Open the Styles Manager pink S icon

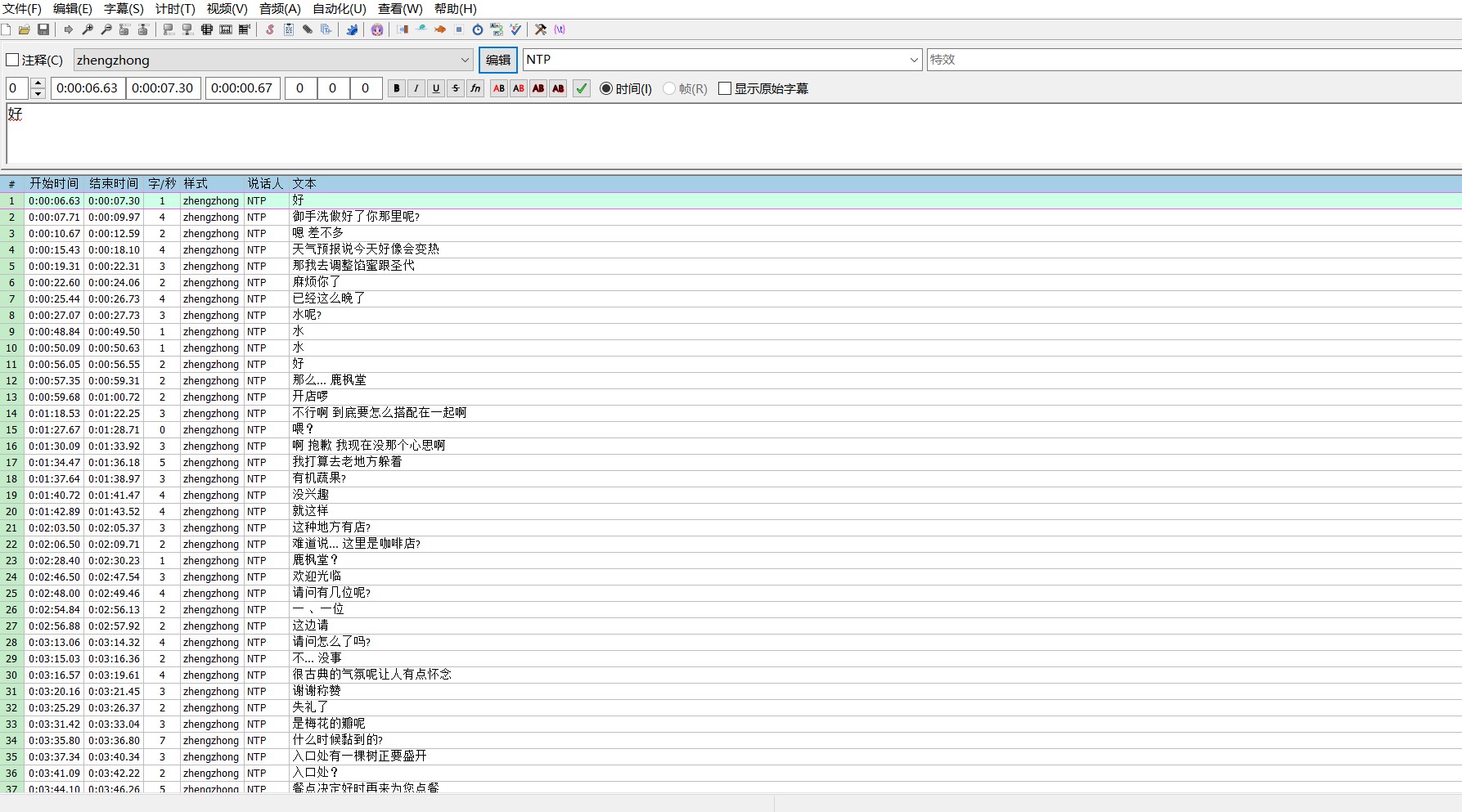click(x=270, y=29)
